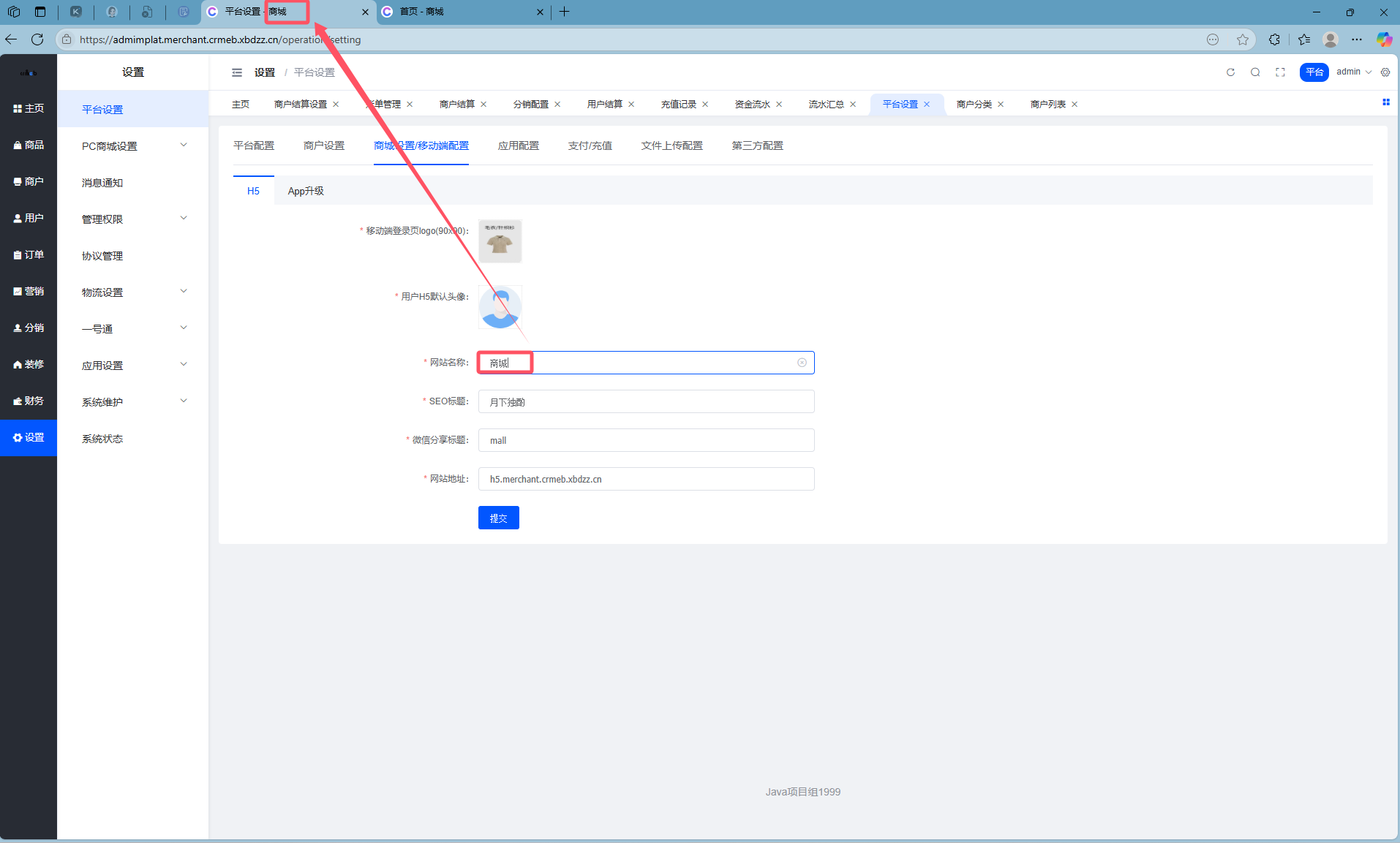
Task: Click the mobile login logo thumbnail
Action: 500,241
